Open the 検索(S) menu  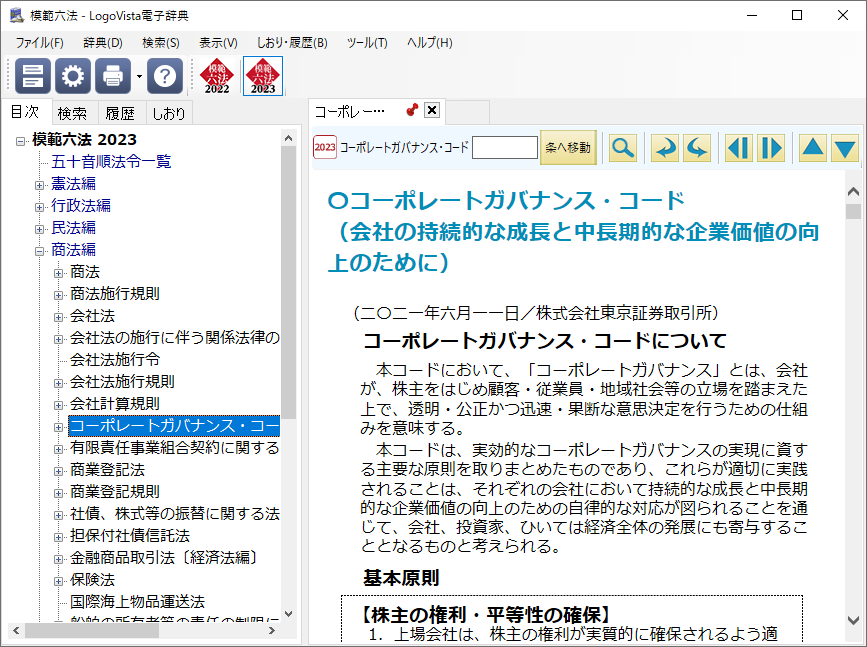click(x=160, y=43)
